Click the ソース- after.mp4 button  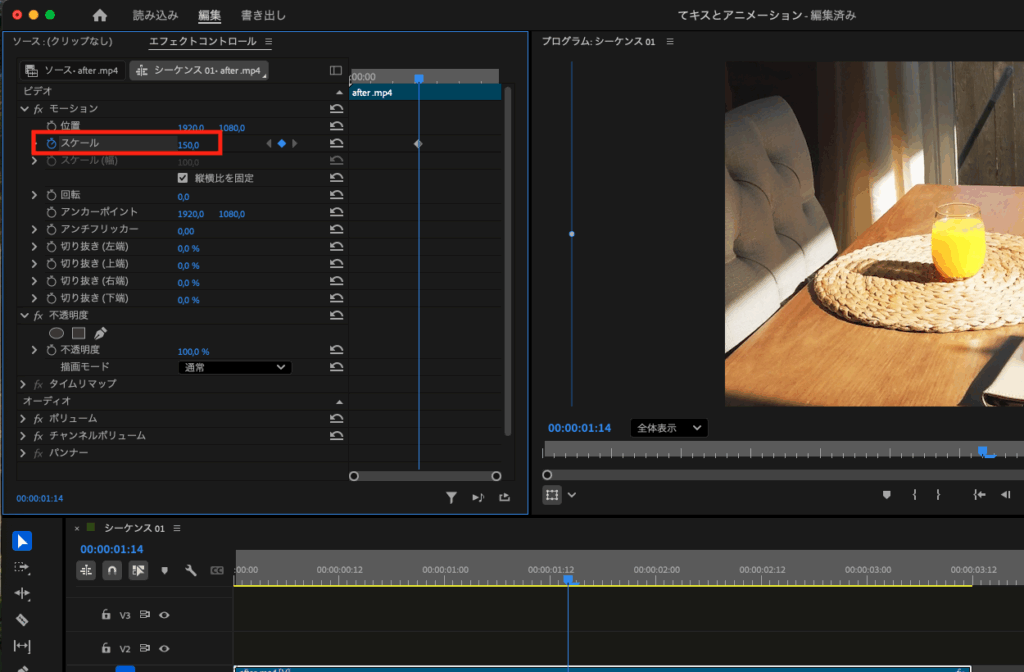coord(71,71)
